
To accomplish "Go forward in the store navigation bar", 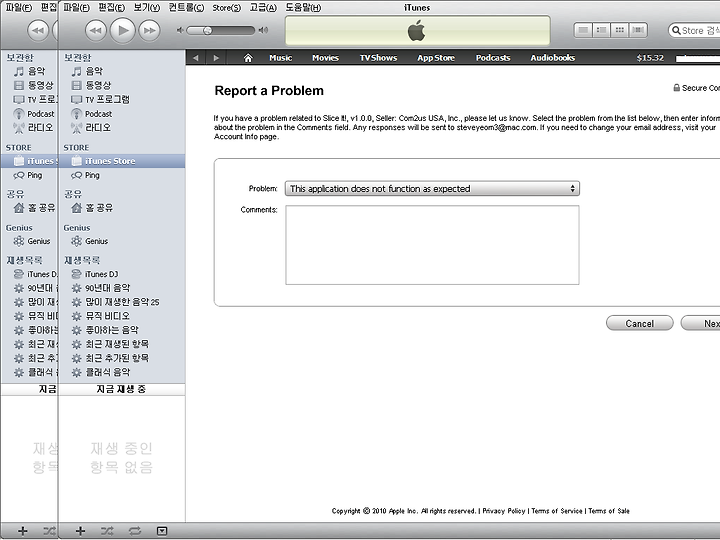I will click(x=216, y=58).
